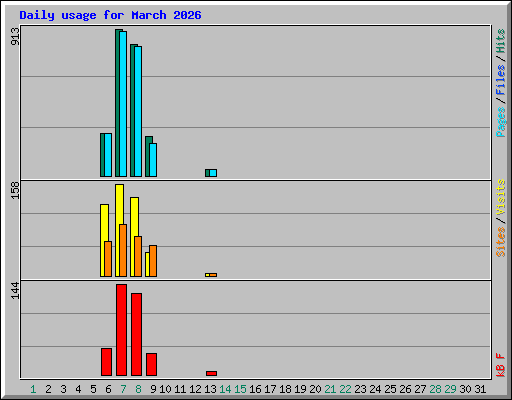512x400 pixels.
Task: Click day label 18 on the x-axis
Action: [285, 389]
